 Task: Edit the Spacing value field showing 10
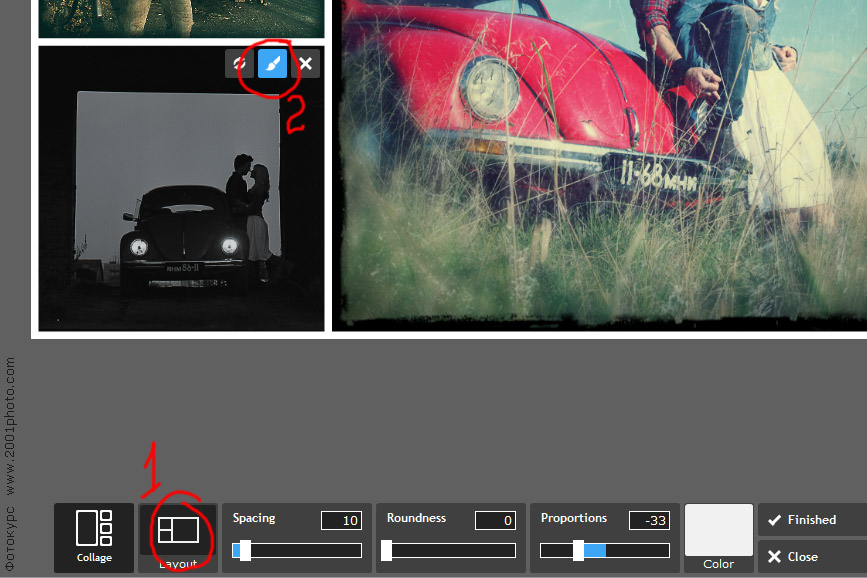[x=342, y=520]
